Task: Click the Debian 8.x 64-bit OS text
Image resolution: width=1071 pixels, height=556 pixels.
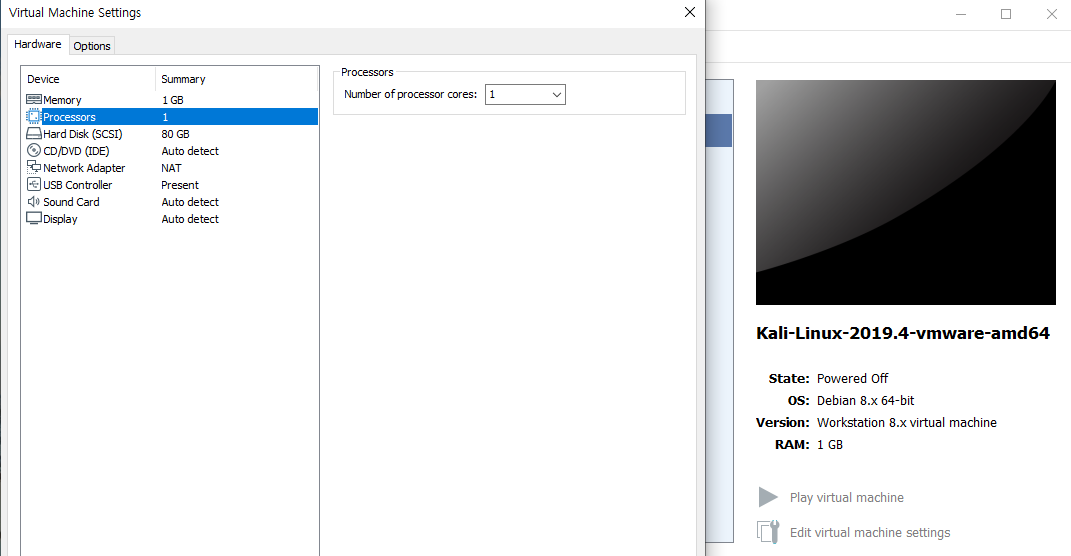Action: click(x=865, y=400)
